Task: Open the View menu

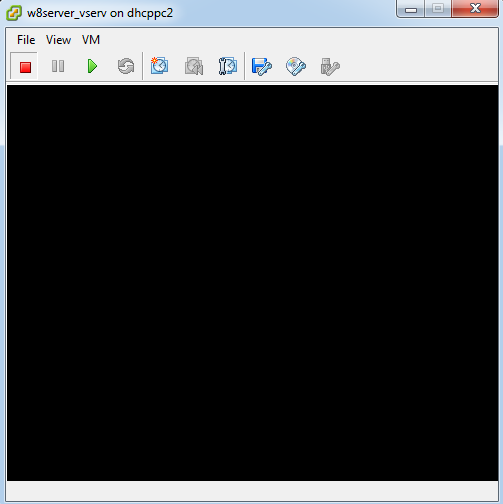Action: (x=58, y=40)
